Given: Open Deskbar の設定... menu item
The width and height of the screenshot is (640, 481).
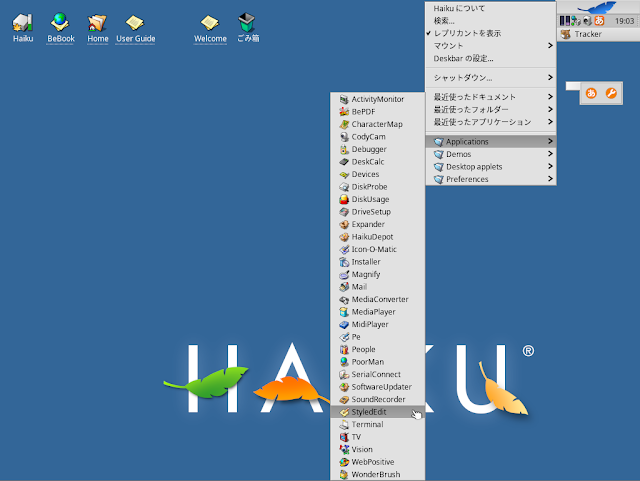Looking at the screenshot, I should tap(491, 58).
